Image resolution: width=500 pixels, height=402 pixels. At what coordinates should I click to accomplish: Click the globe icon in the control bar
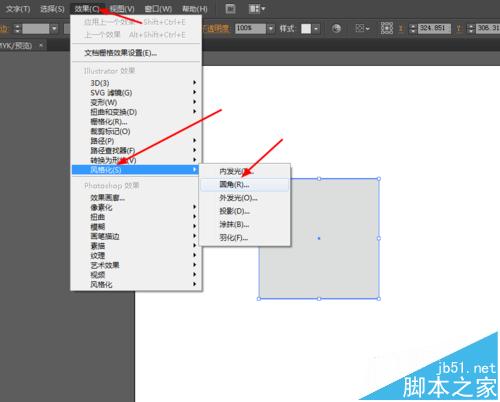(x=336, y=29)
